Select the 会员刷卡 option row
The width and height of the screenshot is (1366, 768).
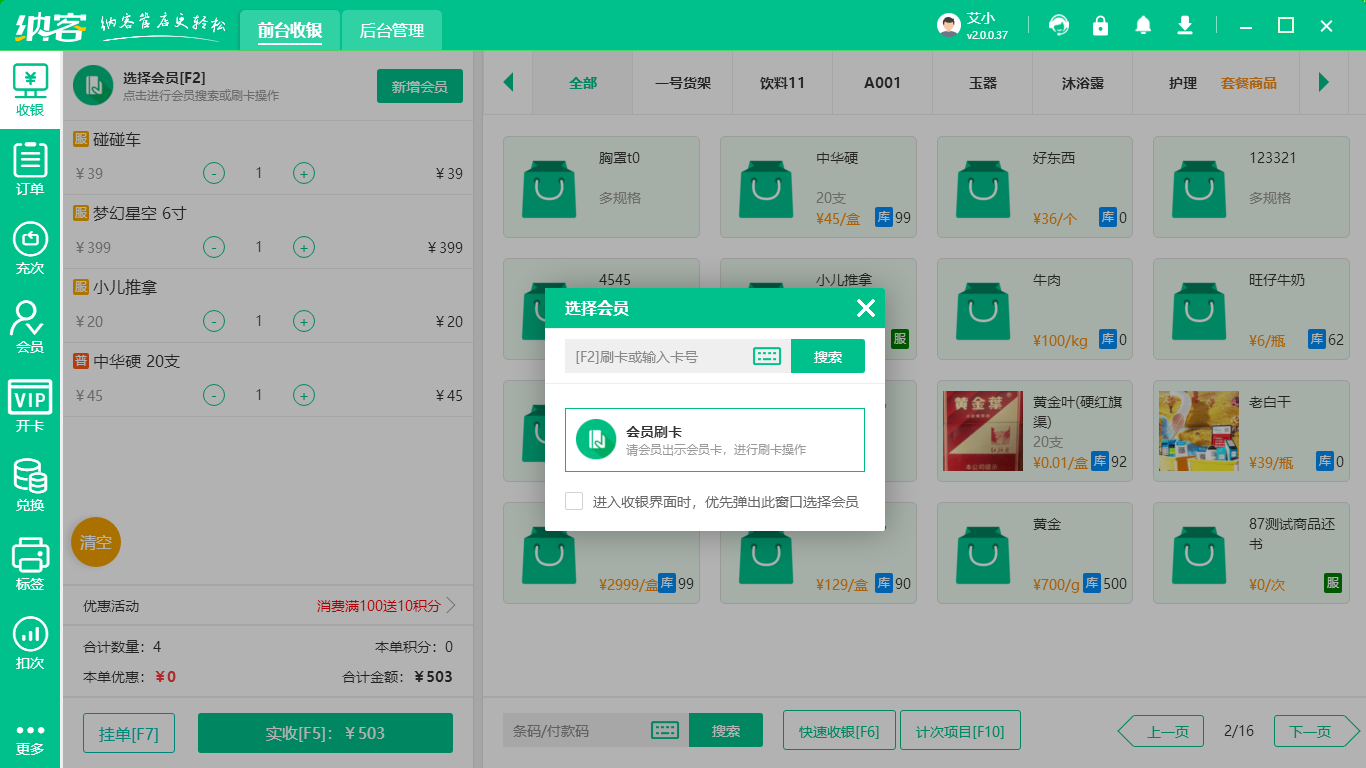click(715, 440)
